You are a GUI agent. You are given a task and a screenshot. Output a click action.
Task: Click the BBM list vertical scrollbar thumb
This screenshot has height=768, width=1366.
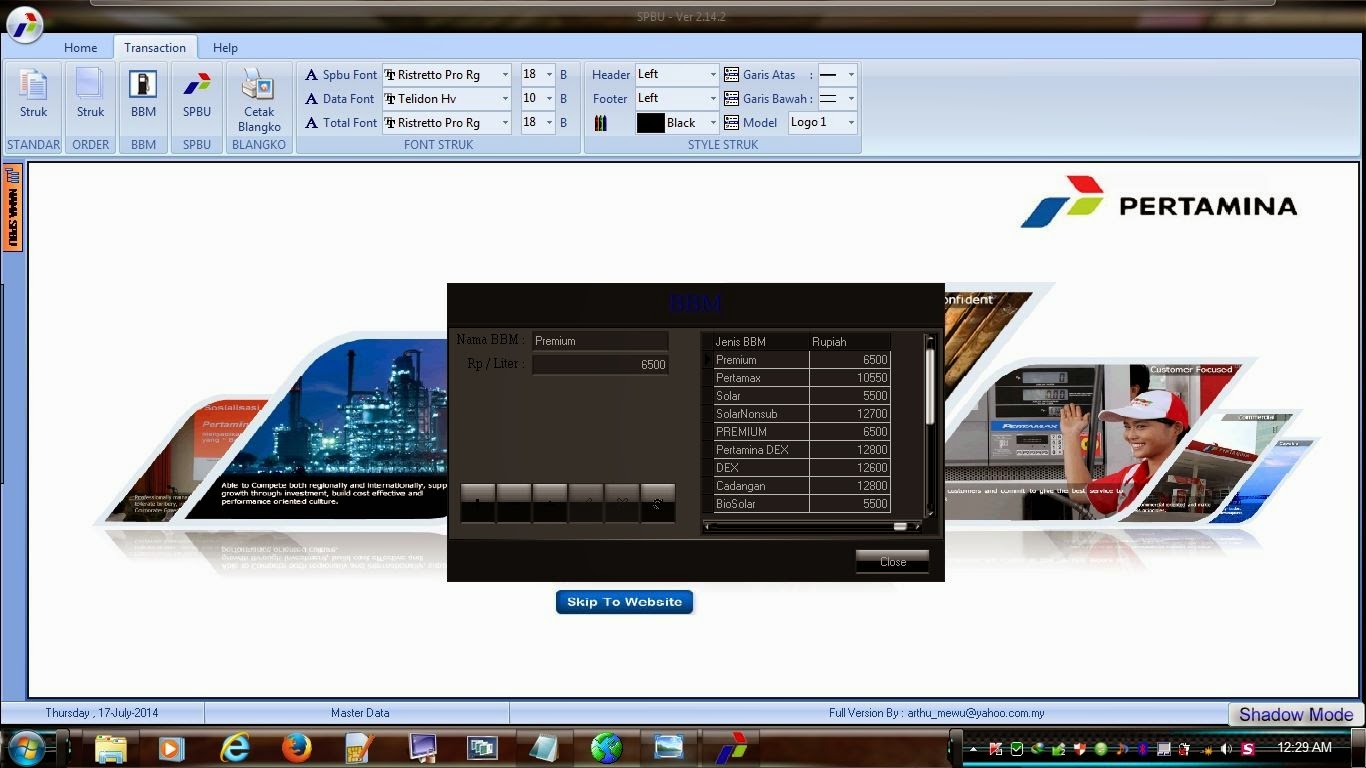point(930,385)
